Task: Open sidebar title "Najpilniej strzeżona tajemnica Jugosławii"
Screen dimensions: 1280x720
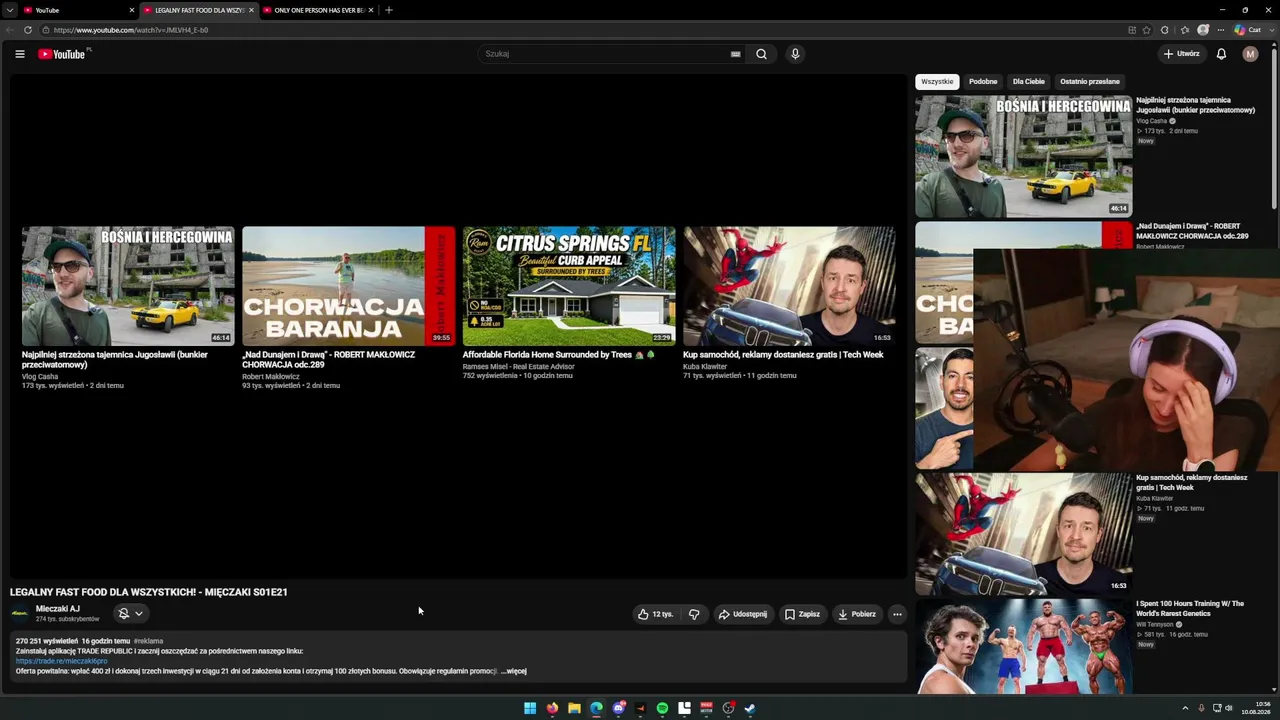Action: 1196,105
